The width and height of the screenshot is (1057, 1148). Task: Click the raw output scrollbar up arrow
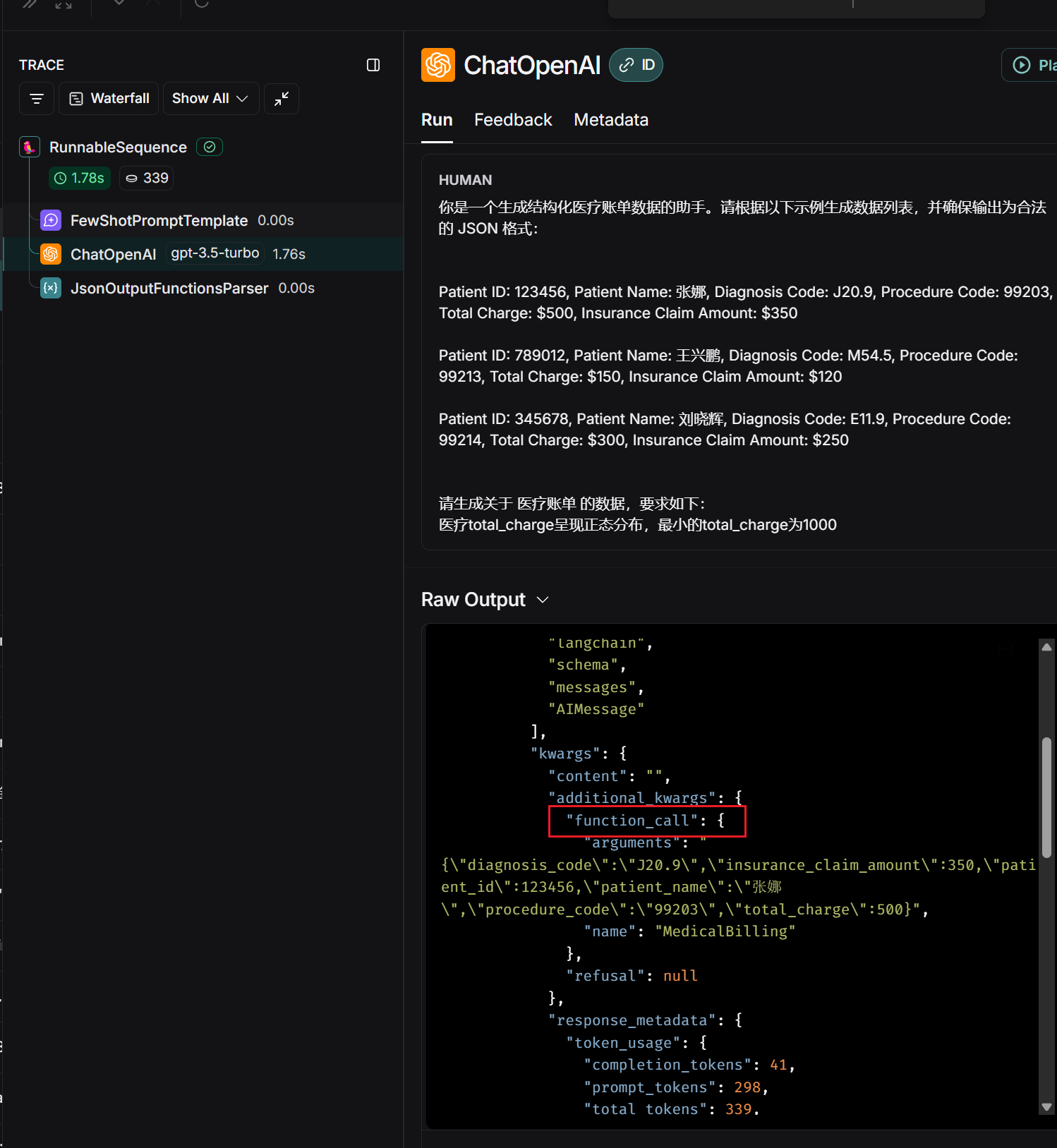1046,646
